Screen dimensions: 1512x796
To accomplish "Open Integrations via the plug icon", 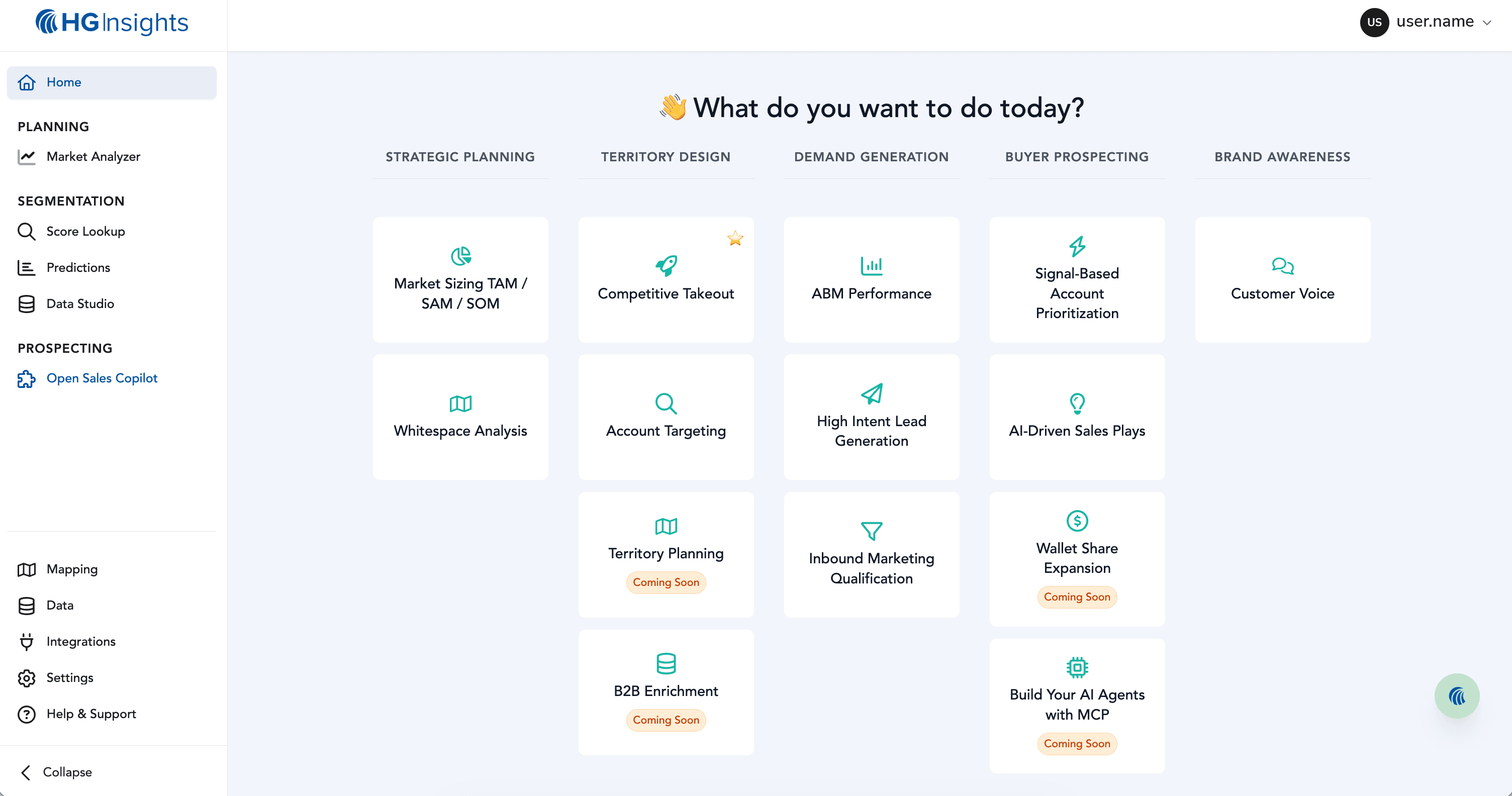I will (x=27, y=642).
